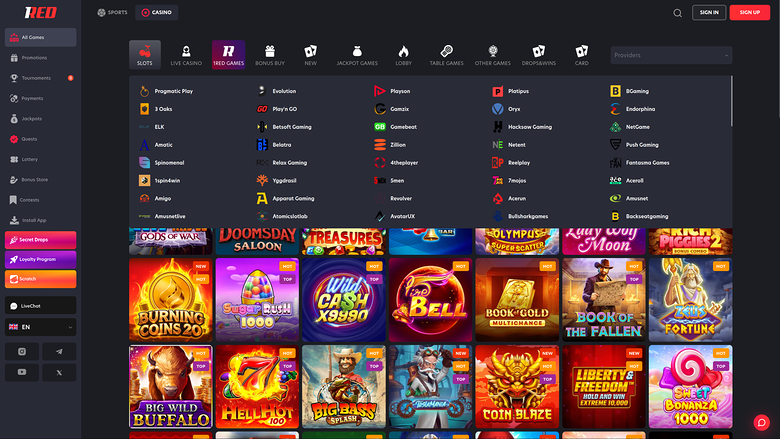Select the Play'n GO provider icon

(x=262, y=109)
